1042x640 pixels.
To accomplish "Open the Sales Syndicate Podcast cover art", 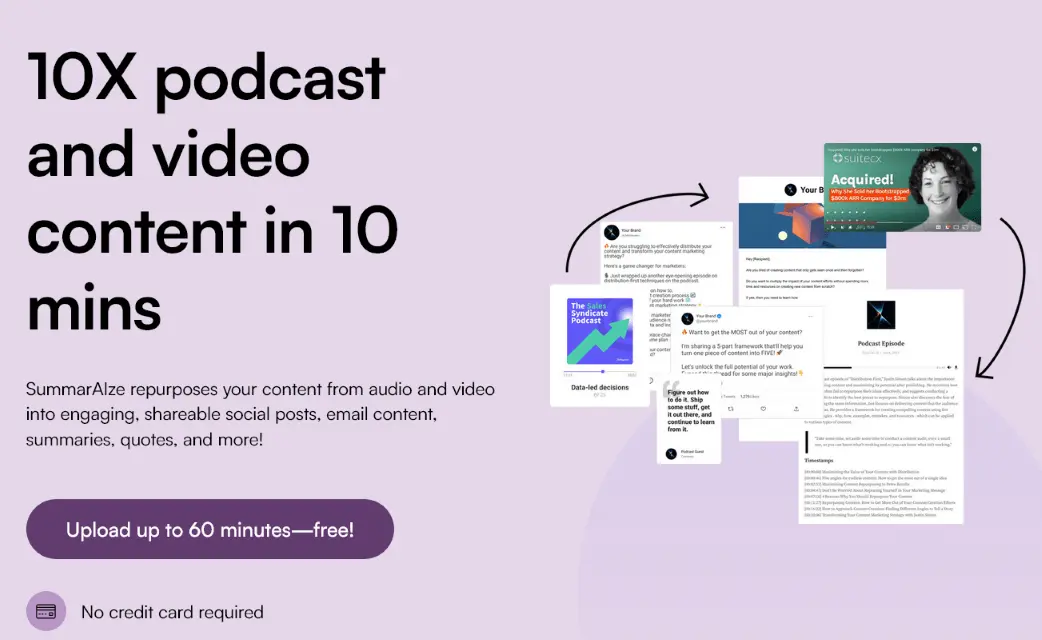I will (x=600, y=332).
